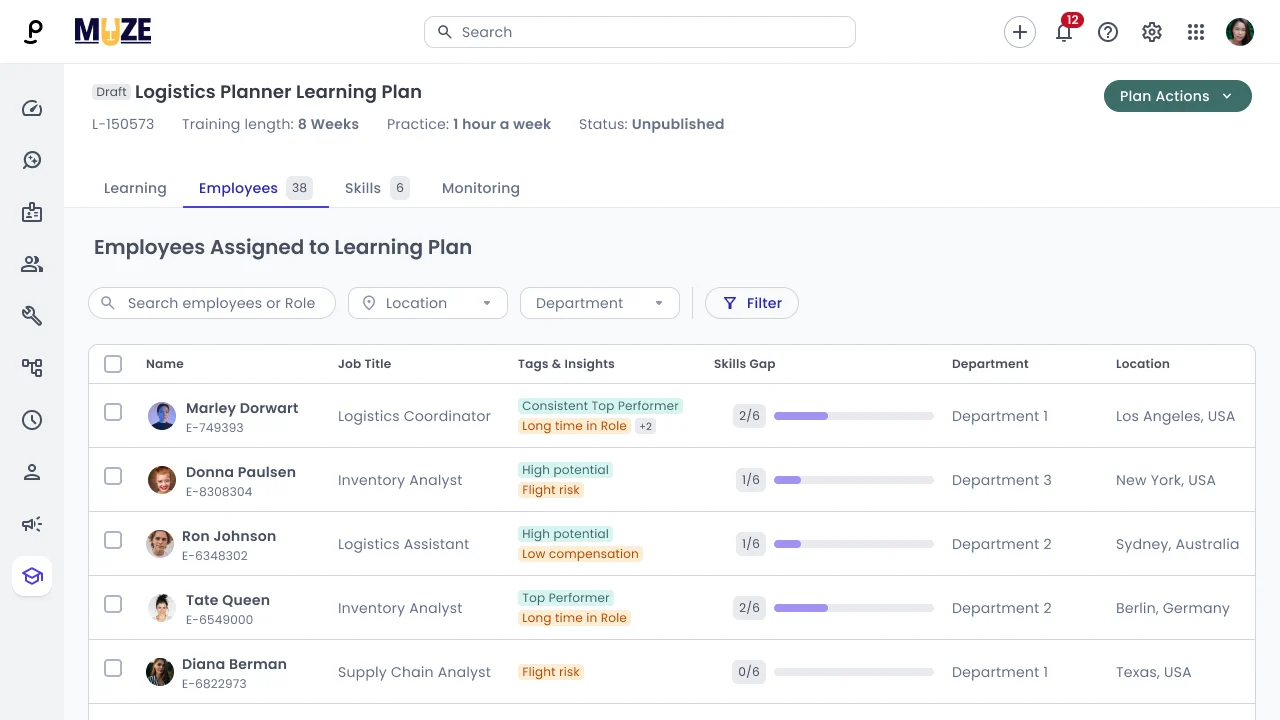The image size is (1280, 720).
Task: Click the Filter button
Action: (x=752, y=303)
